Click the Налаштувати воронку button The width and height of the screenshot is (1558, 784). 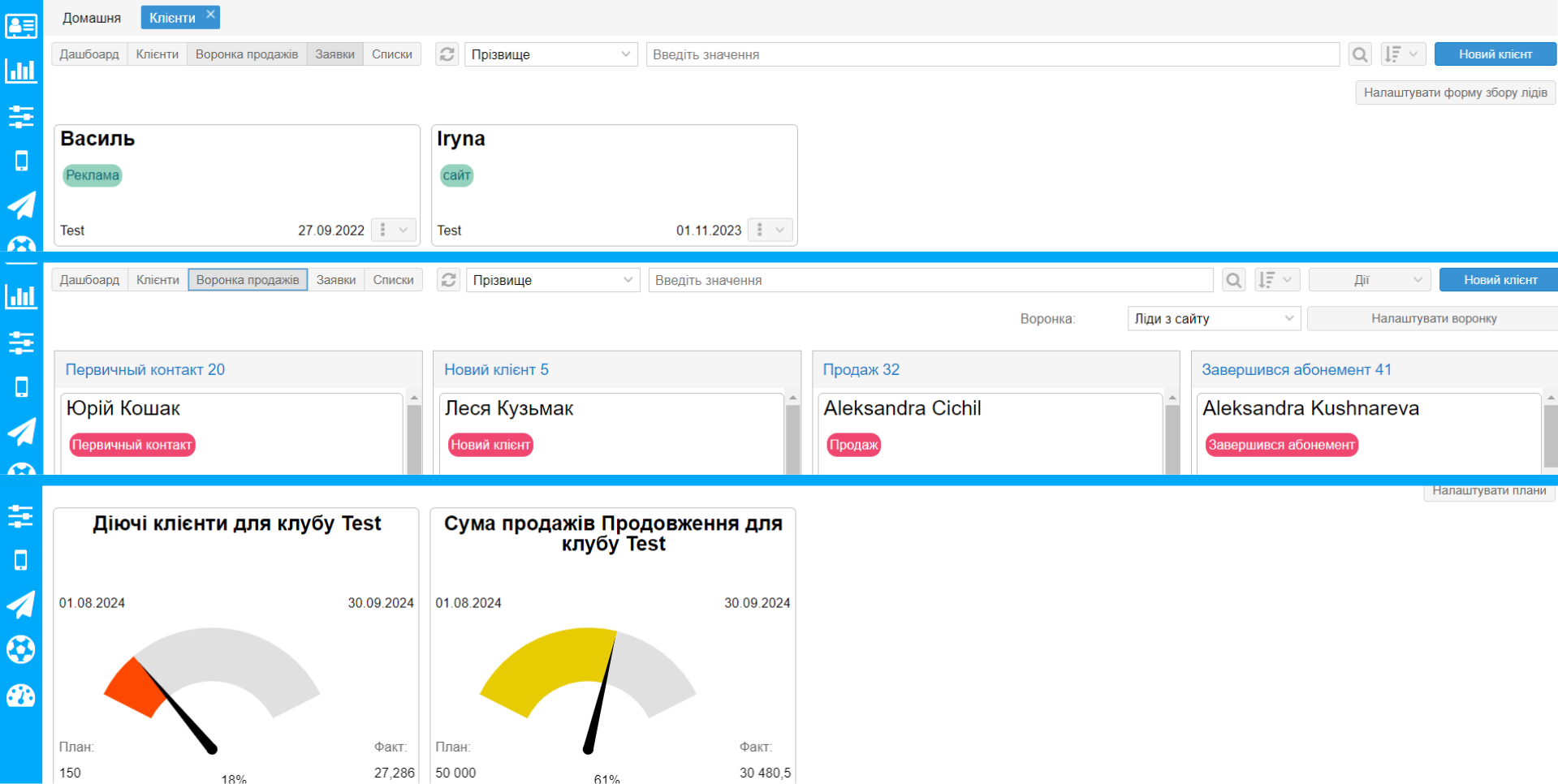pos(1434,318)
